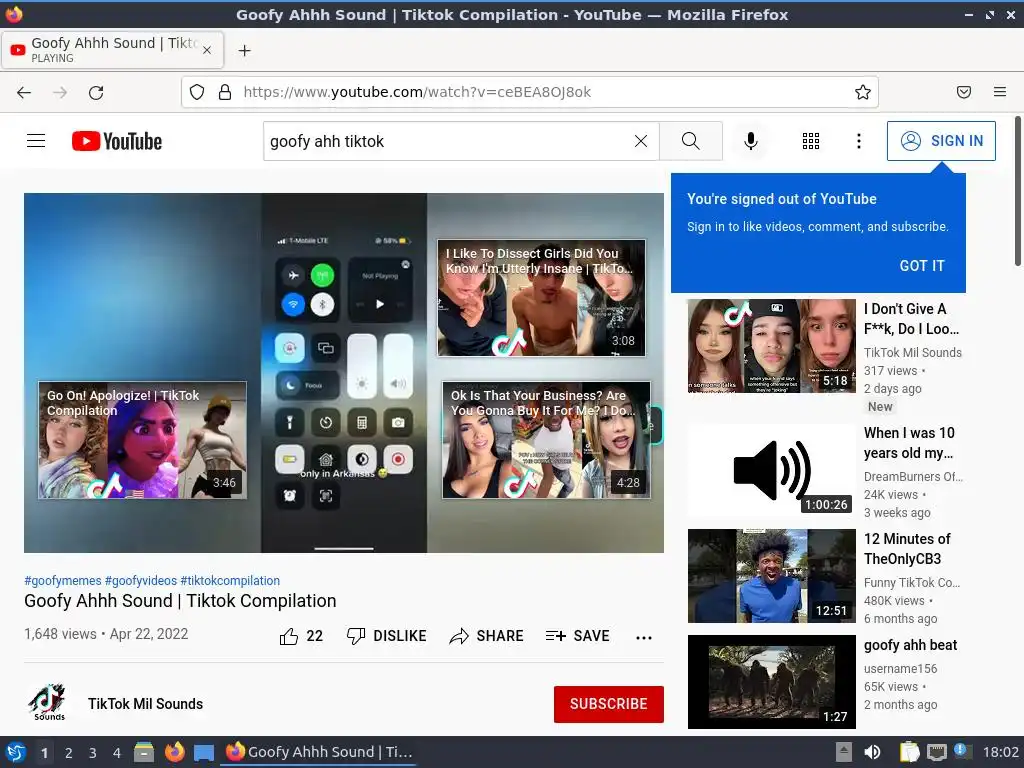
Task: Click the #tiktokcompilation hashtag
Action: (x=230, y=581)
